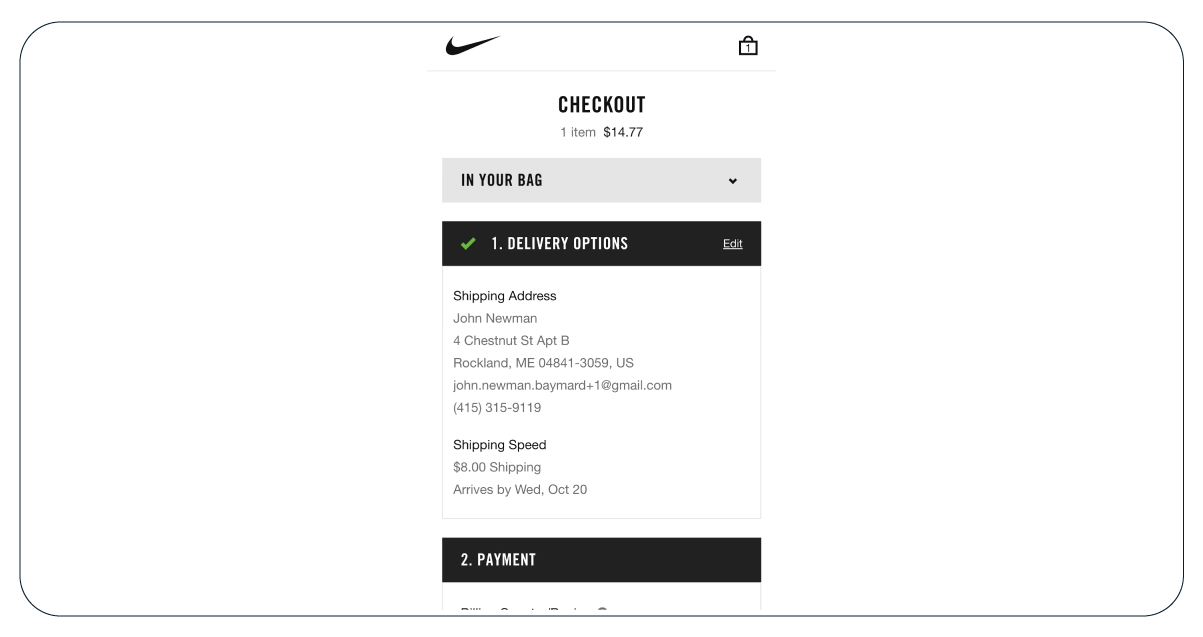This screenshot has width=1203, height=637.
Task: Click the 4 Chestnut St Apt B line
Action: (511, 340)
